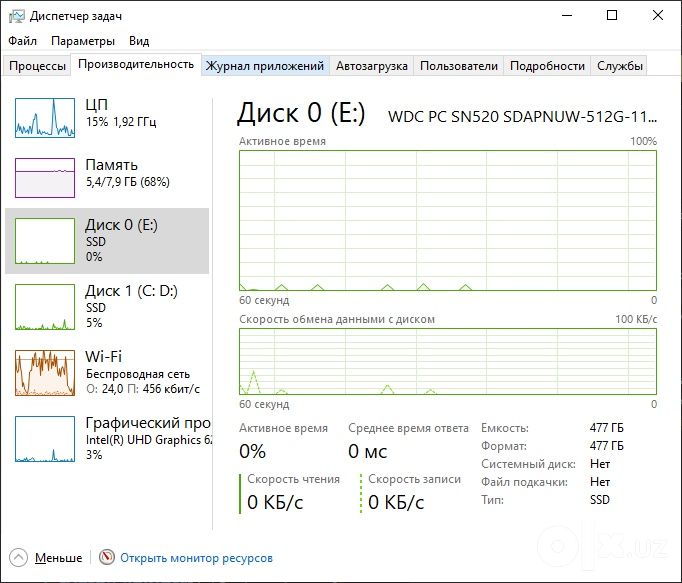
Task: Click the Тип SSD value
Action: [x=599, y=500]
